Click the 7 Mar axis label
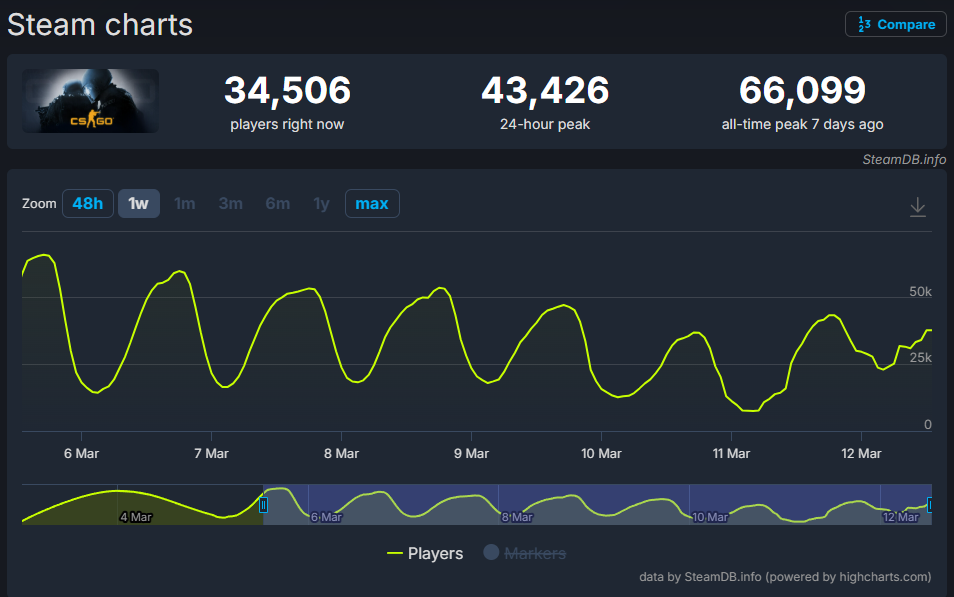The height and width of the screenshot is (597, 954). point(211,453)
